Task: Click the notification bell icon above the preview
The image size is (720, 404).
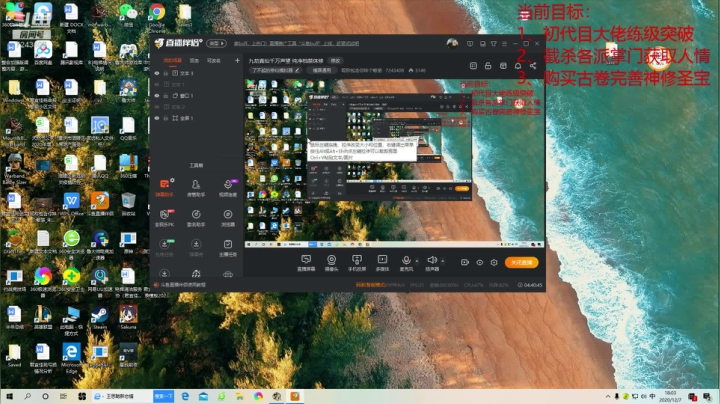Action: 518,66
